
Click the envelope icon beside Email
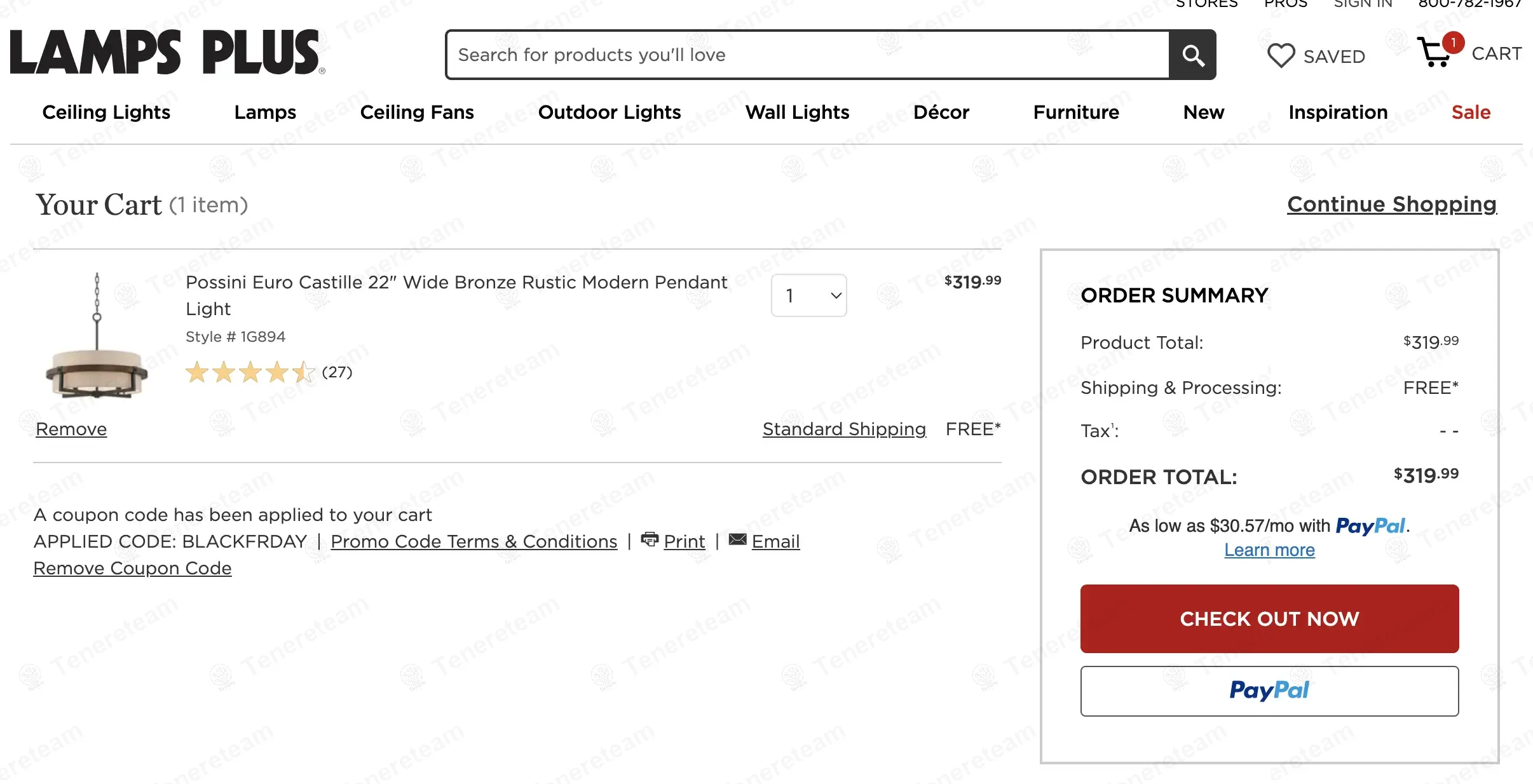pyautogui.click(x=737, y=540)
